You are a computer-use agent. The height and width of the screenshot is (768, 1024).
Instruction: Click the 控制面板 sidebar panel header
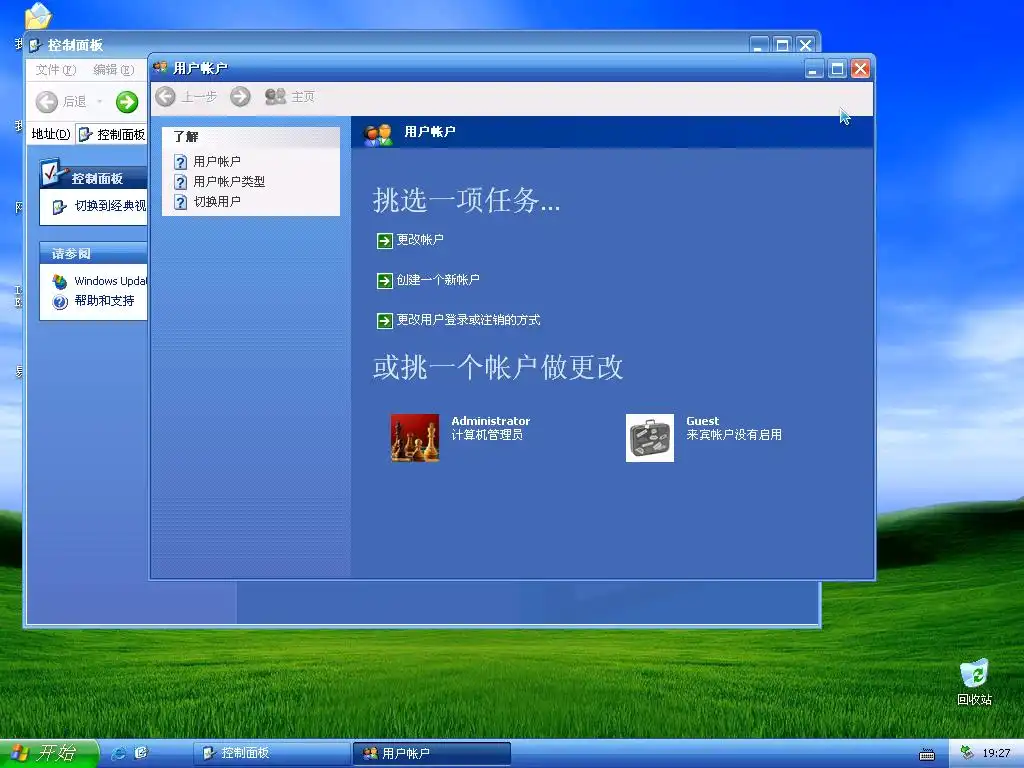[x=93, y=178]
